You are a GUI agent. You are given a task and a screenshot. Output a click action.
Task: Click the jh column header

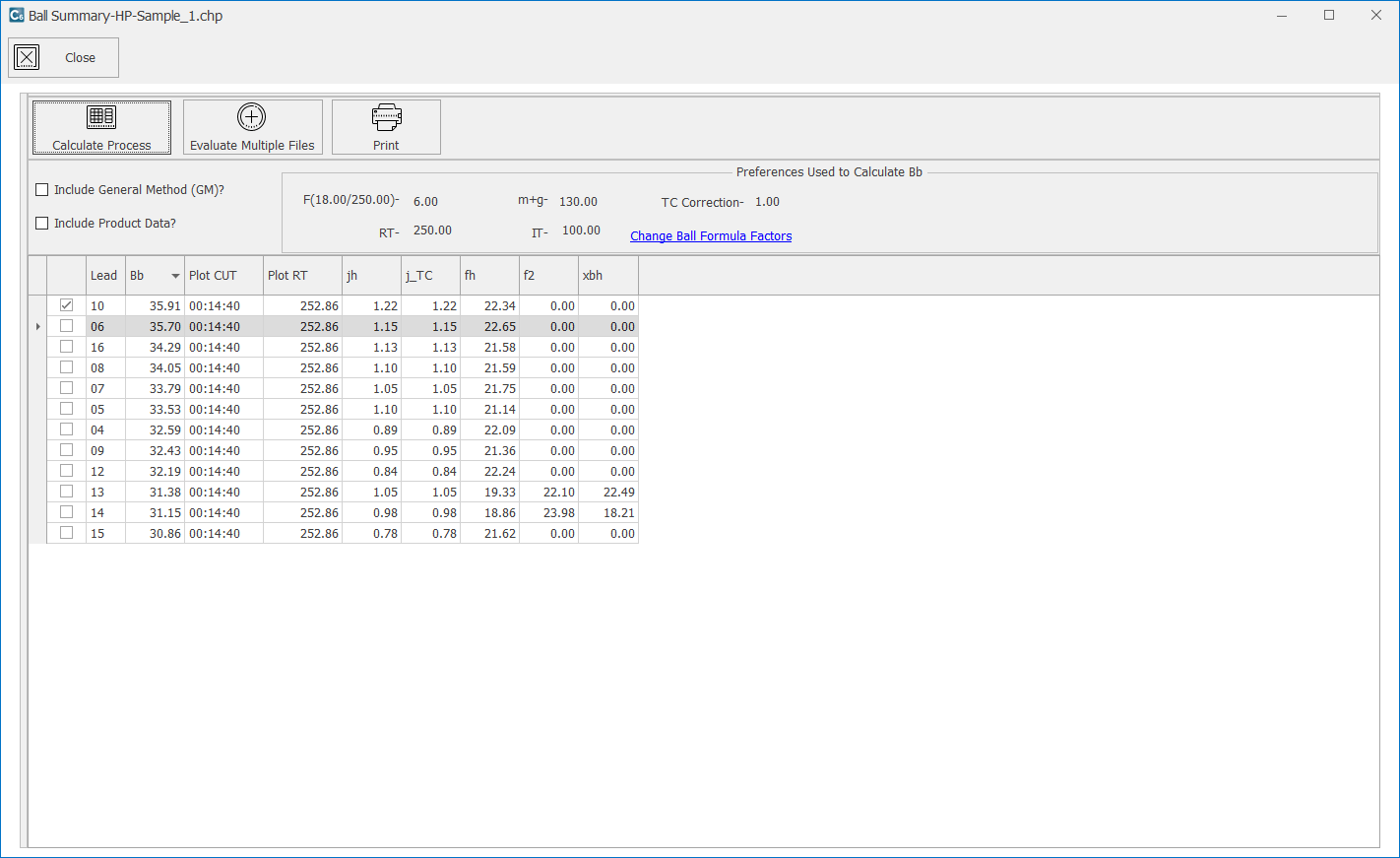pyautogui.click(x=371, y=276)
